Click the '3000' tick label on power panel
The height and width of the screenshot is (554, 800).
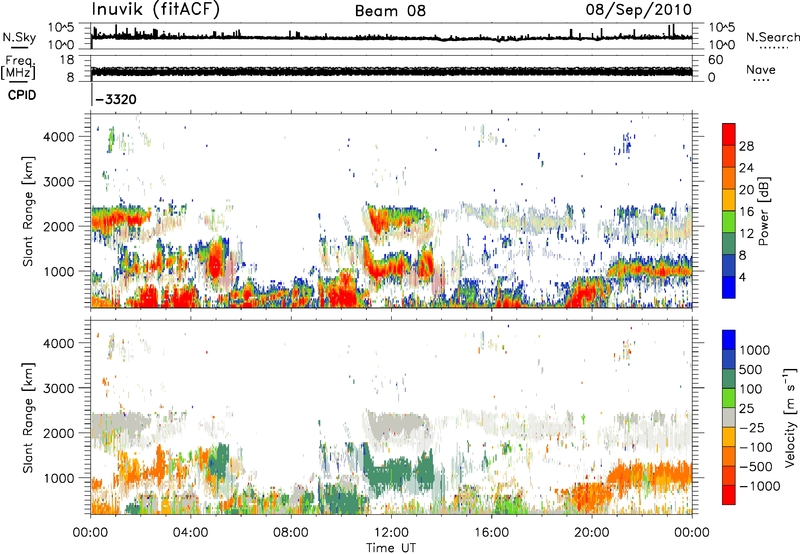click(58, 182)
